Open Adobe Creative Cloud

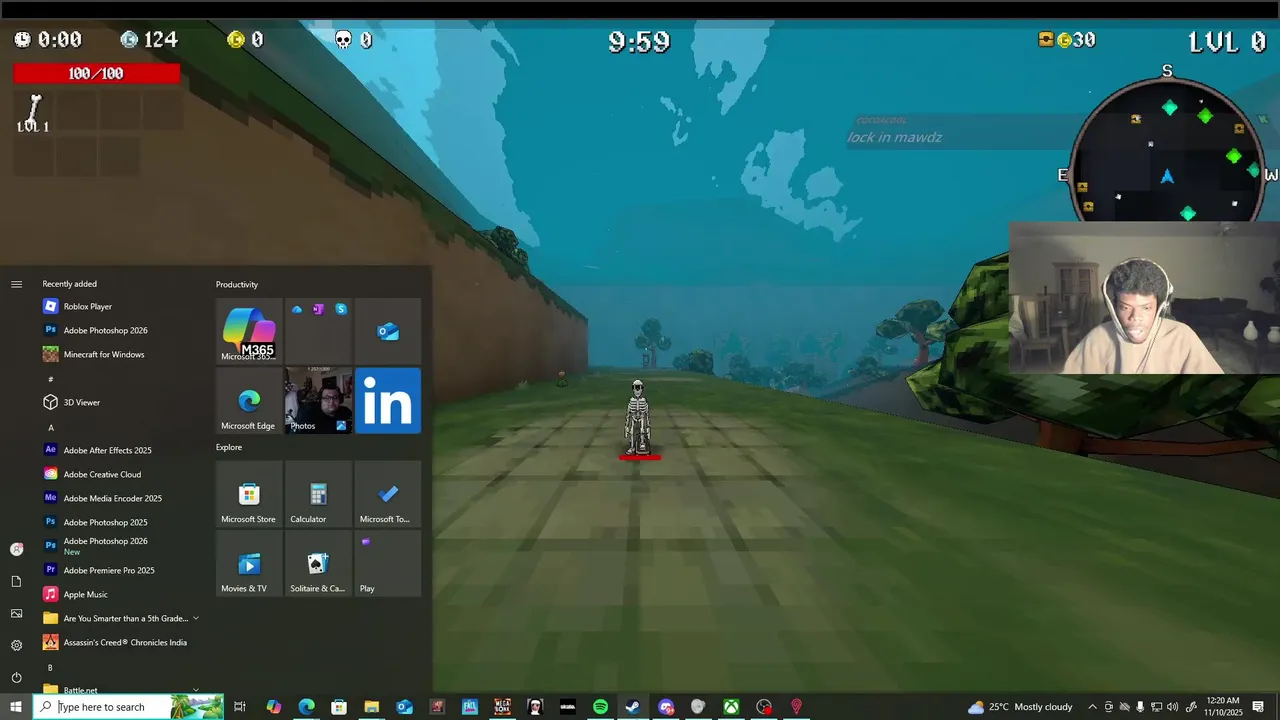pos(122,474)
